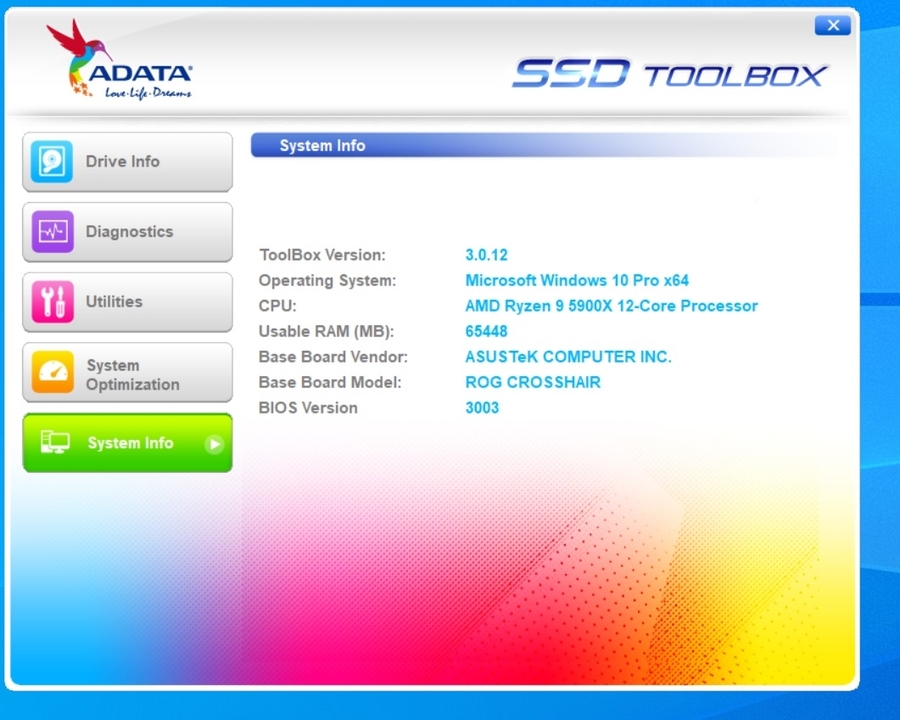Click the System Info panel header
Image resolution: width=900 pixels, height=720 pixels.
(x=543, y=145)
